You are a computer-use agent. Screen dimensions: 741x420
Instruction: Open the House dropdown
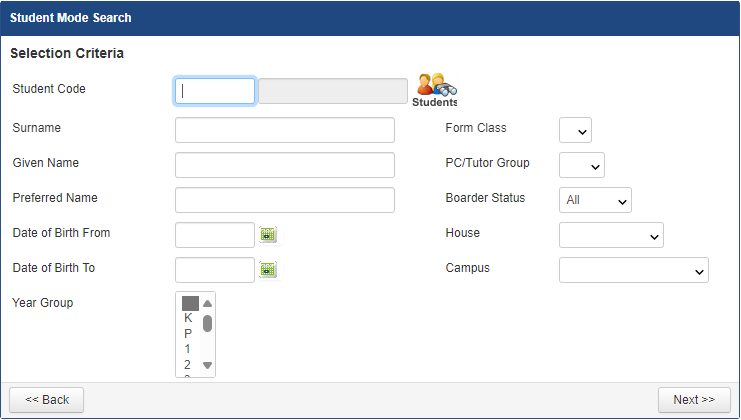[611, 235]
